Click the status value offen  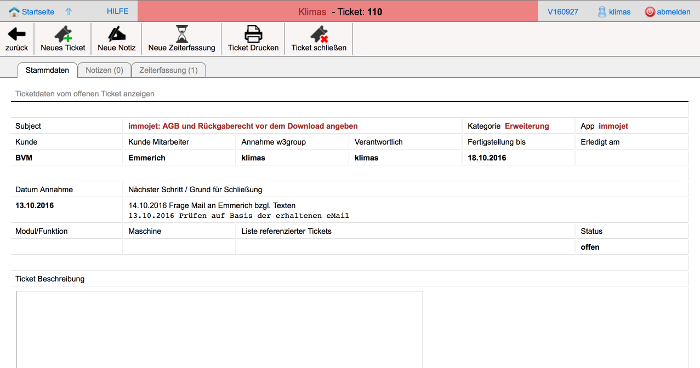click(590, 247)
